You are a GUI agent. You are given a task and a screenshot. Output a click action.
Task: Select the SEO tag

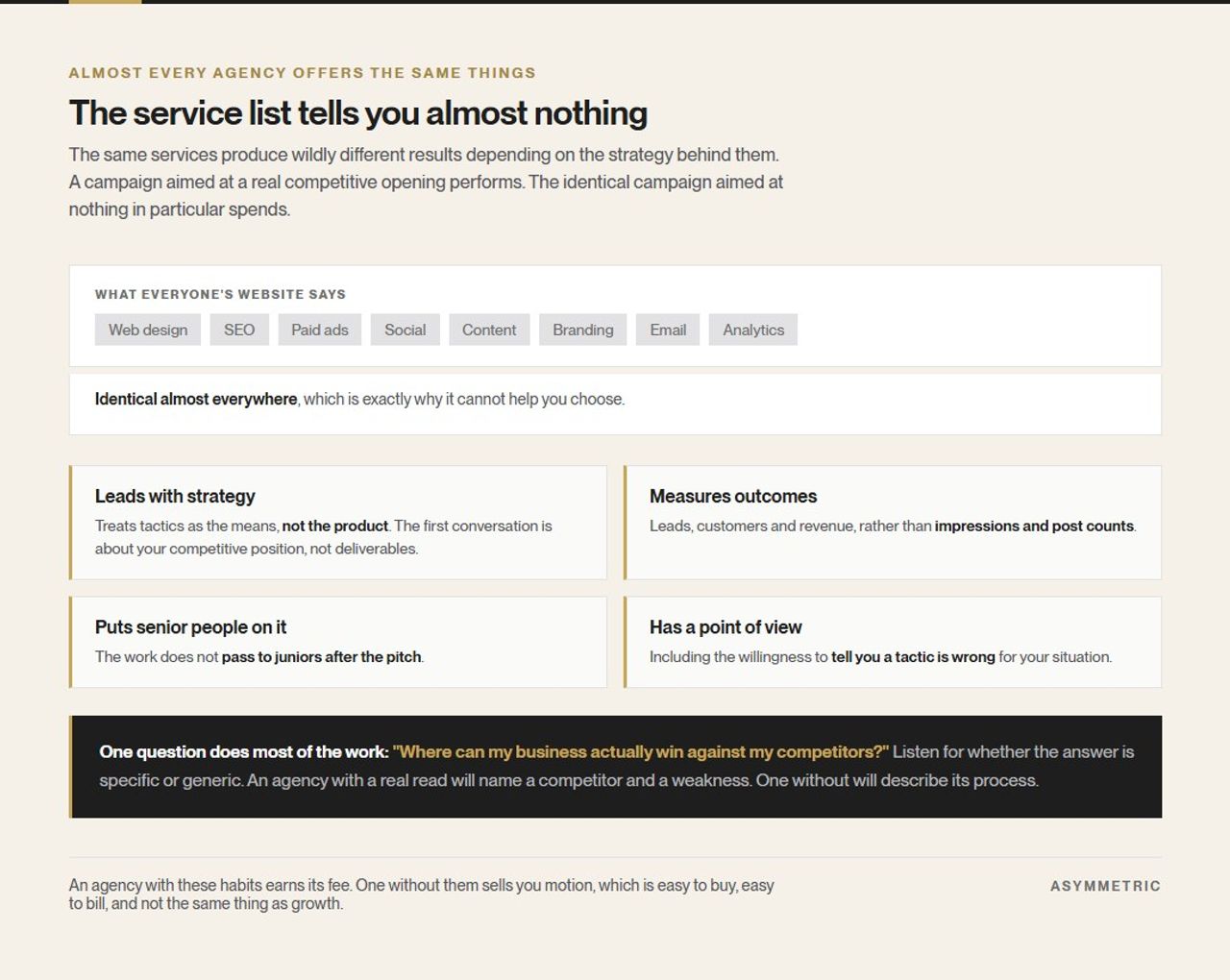pyautogui.click(x=239, y=330)
